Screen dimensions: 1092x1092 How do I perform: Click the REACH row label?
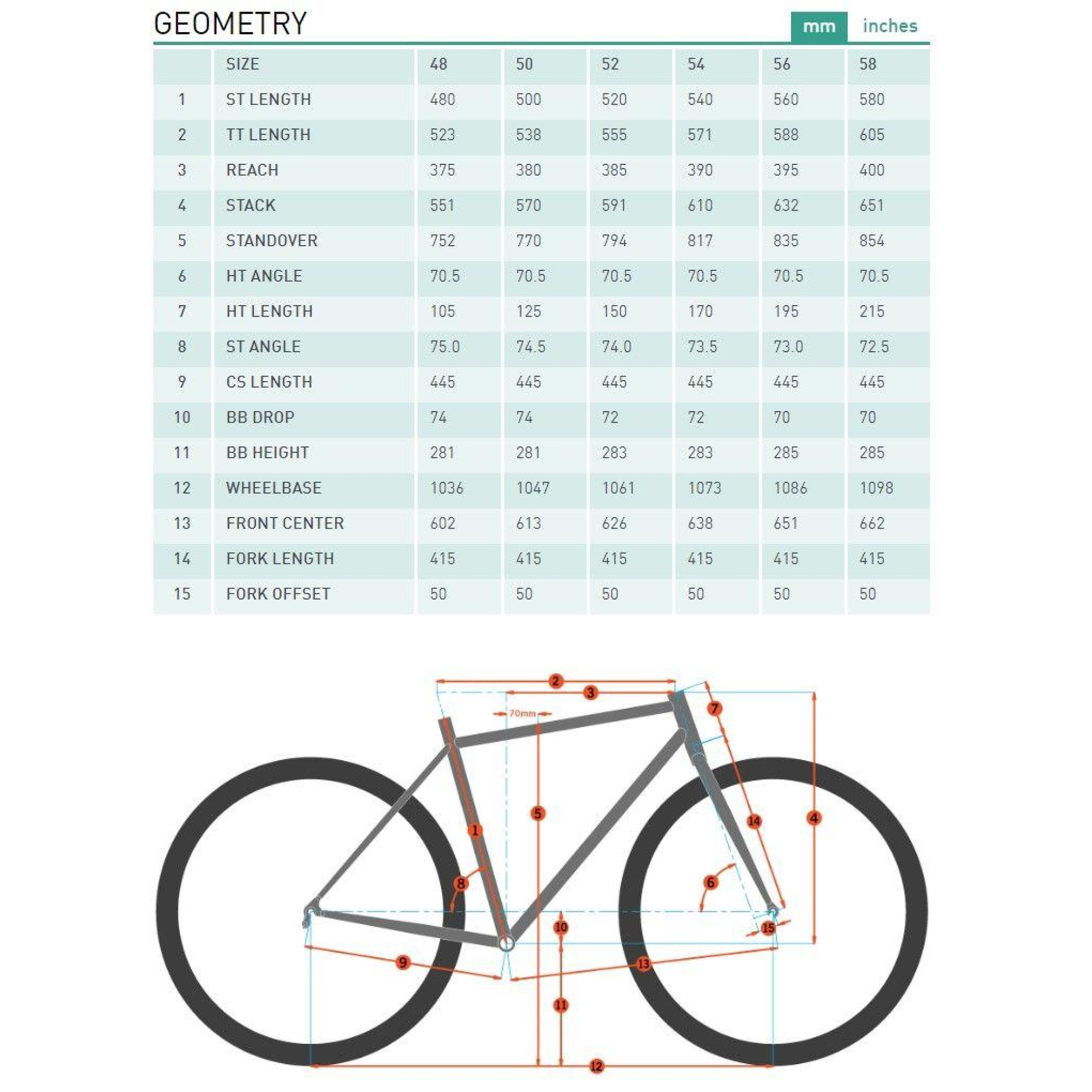(252, 170)
